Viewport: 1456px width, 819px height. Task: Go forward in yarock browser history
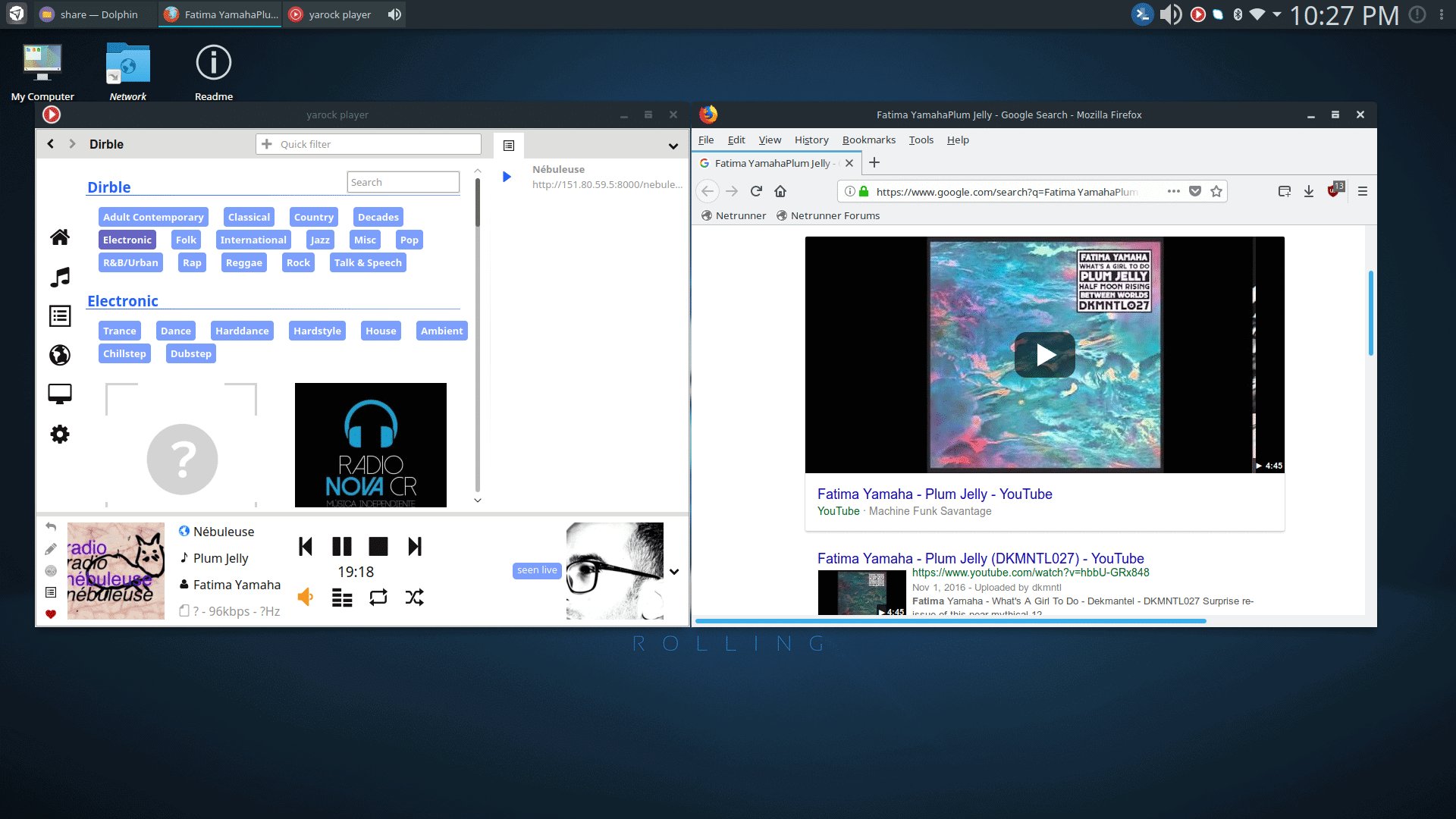(72, 144)
